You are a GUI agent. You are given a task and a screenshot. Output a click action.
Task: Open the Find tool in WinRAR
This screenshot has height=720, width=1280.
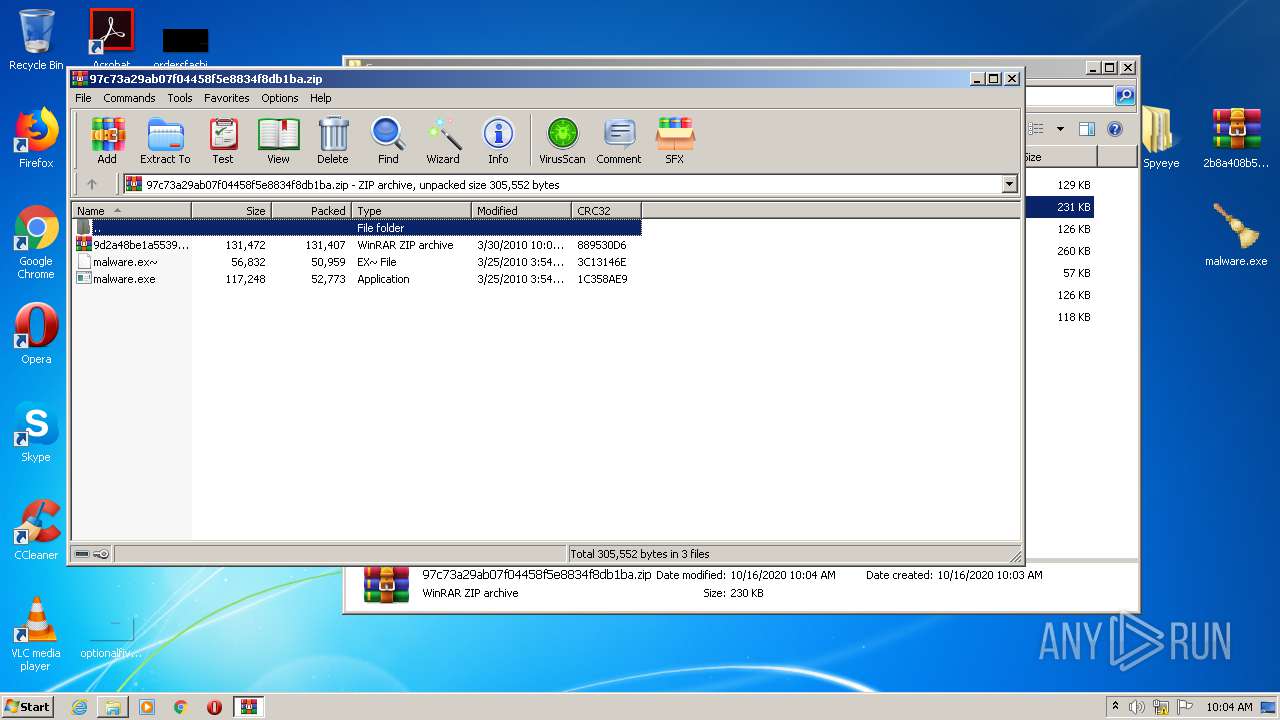(388, 141)
